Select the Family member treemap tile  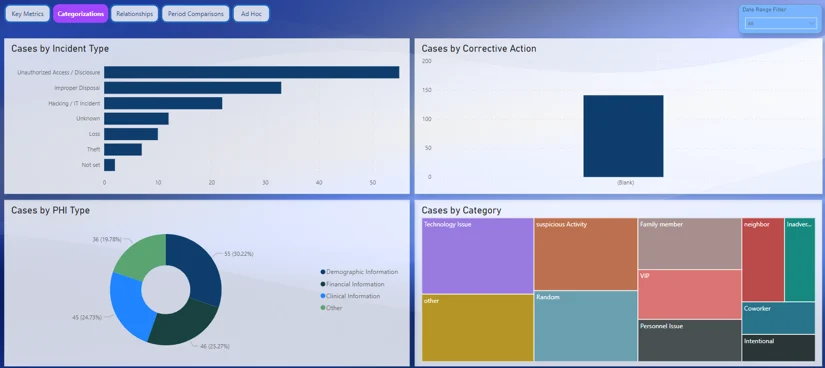(x=690, y=244)
